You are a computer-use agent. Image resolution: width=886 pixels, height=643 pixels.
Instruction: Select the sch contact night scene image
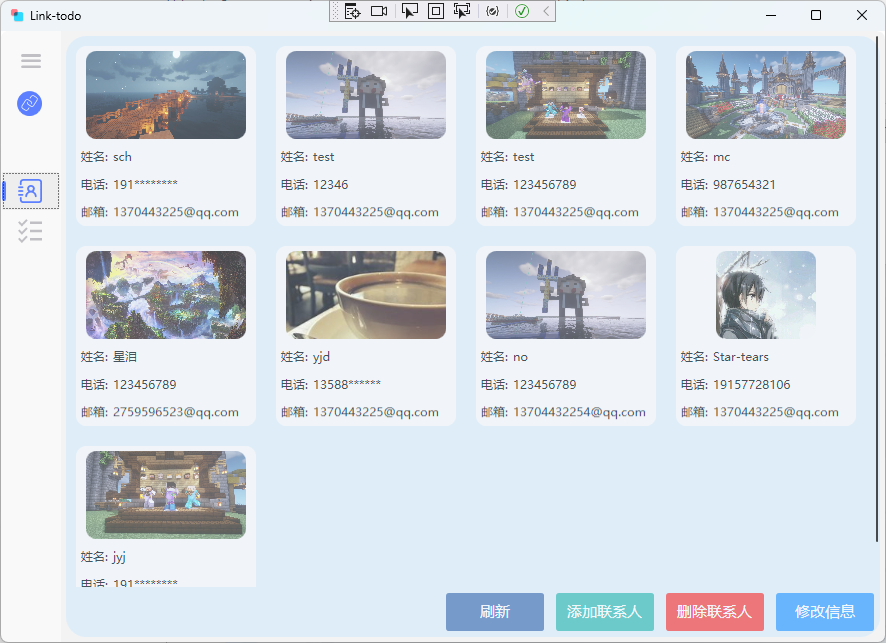tap(166, 95)
